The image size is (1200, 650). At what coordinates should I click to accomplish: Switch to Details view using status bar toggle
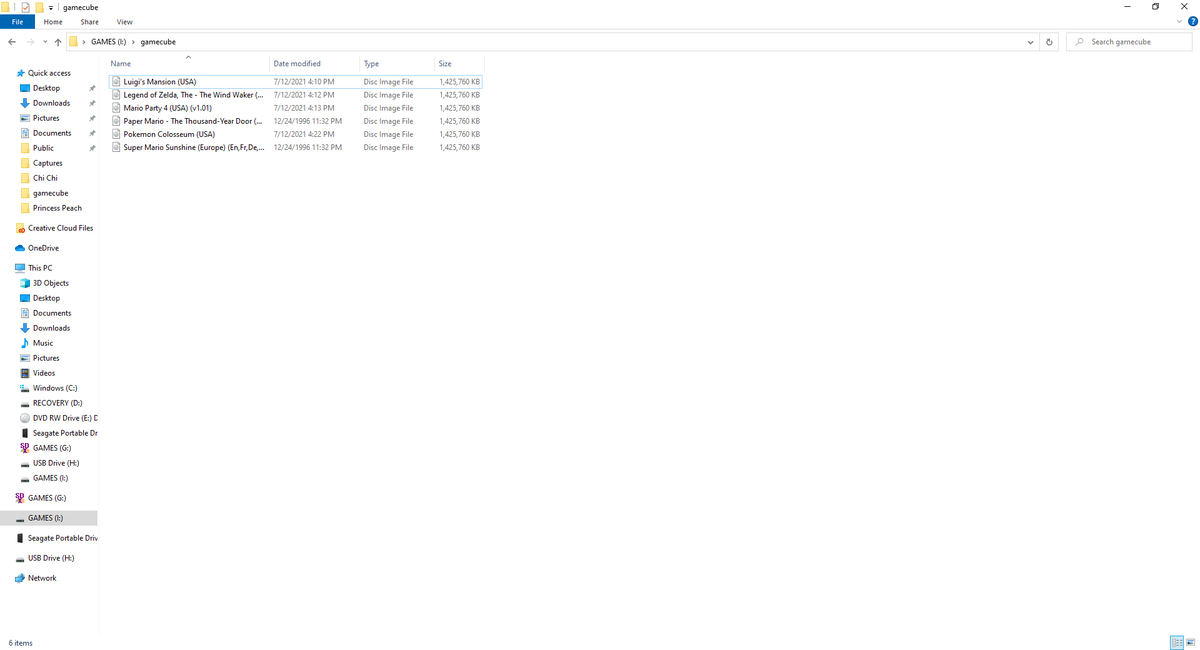(x=1176, y=642)
